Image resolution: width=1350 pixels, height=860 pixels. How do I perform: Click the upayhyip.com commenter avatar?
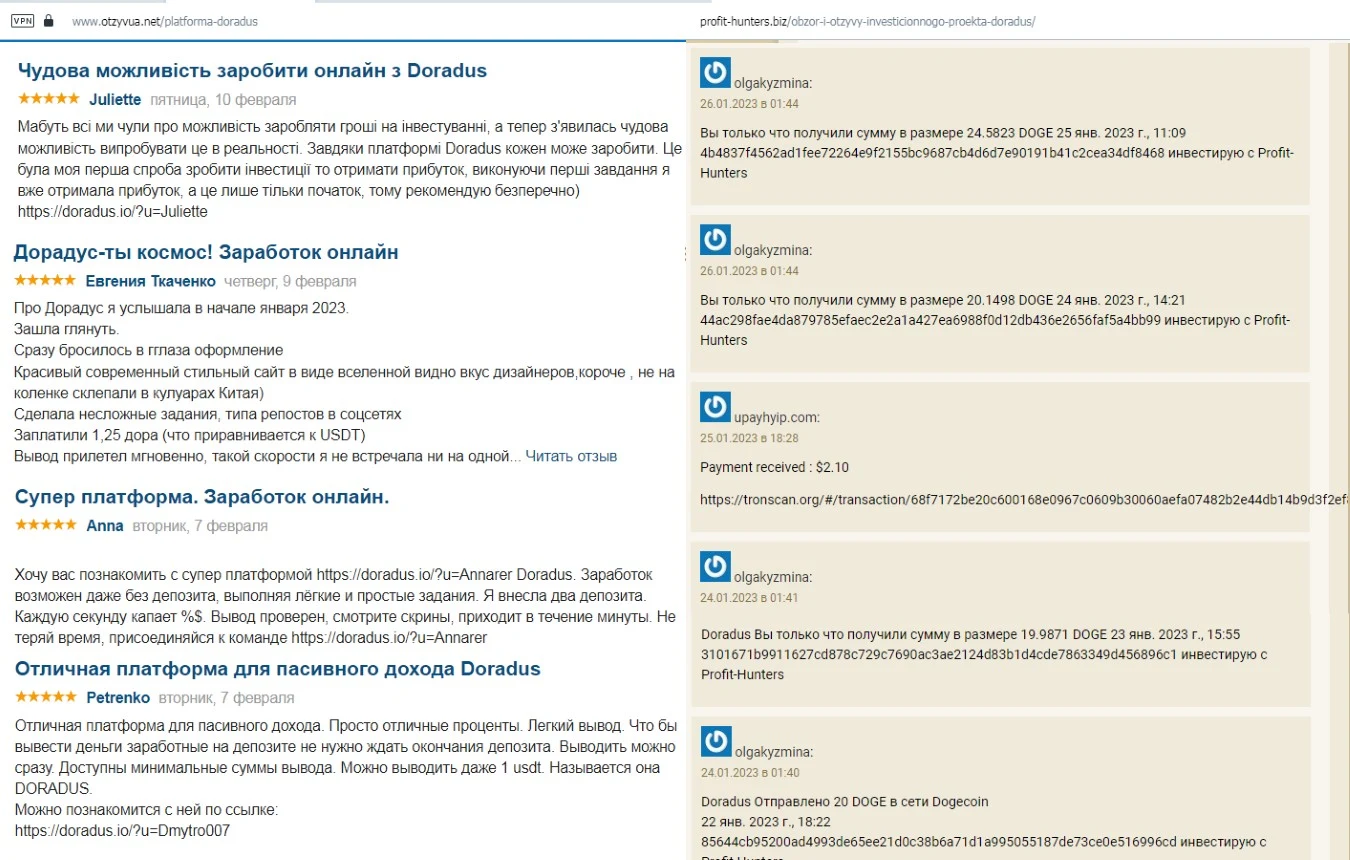coord(715,407)
